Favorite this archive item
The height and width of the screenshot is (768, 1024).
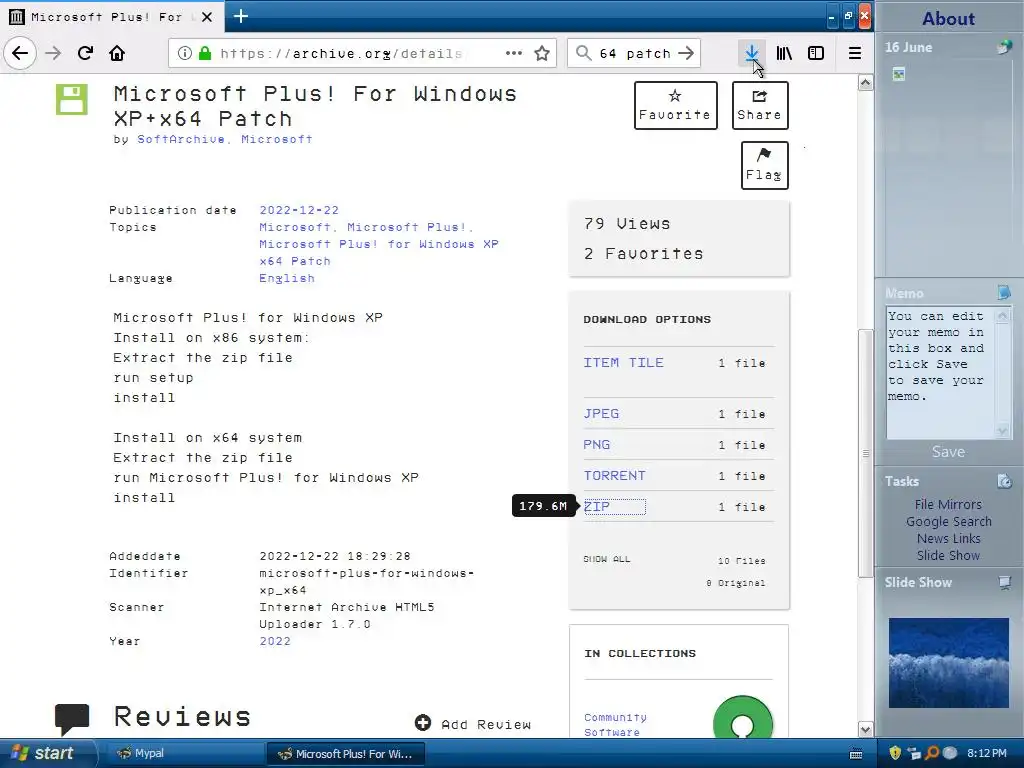pyautogui.click(x=675, y=105)
